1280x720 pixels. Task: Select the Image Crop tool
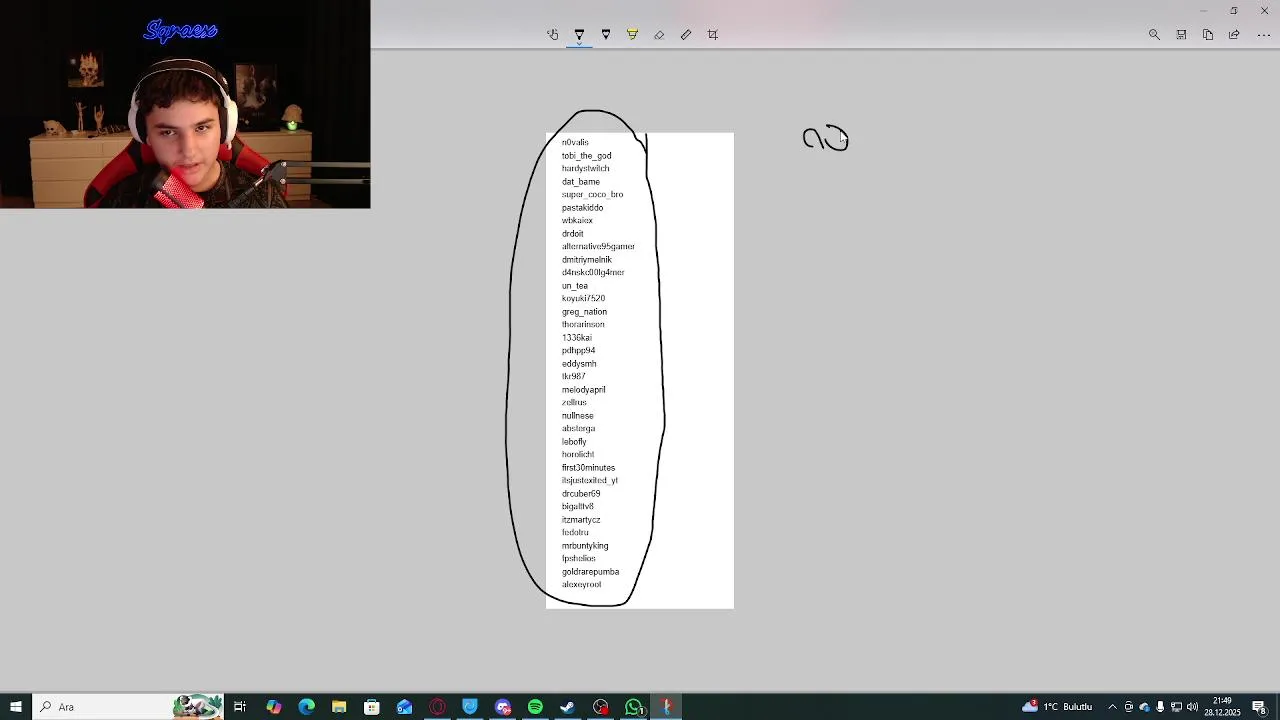[713, 35]
